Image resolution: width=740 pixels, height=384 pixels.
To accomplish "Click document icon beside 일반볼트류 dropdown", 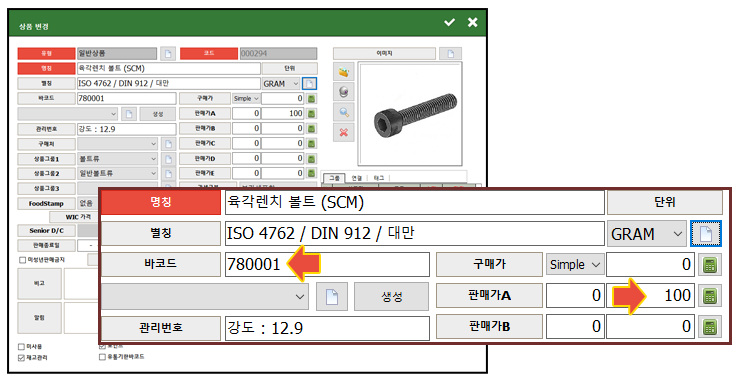I will tap(168, 174).
